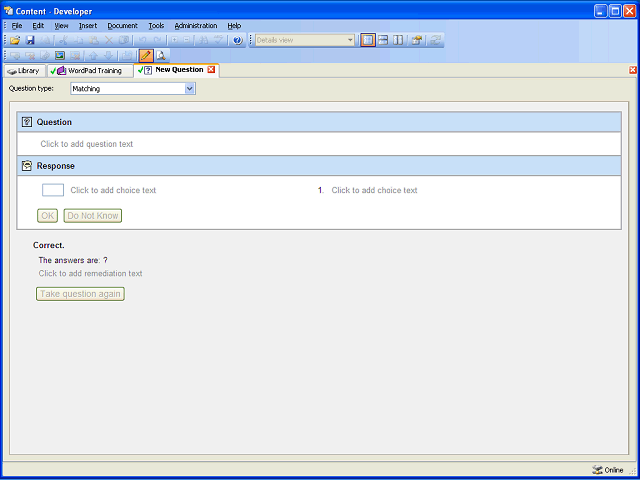This screenshot has width=640, height=480.
Task: Close the New Question tab
Action: 211,70
